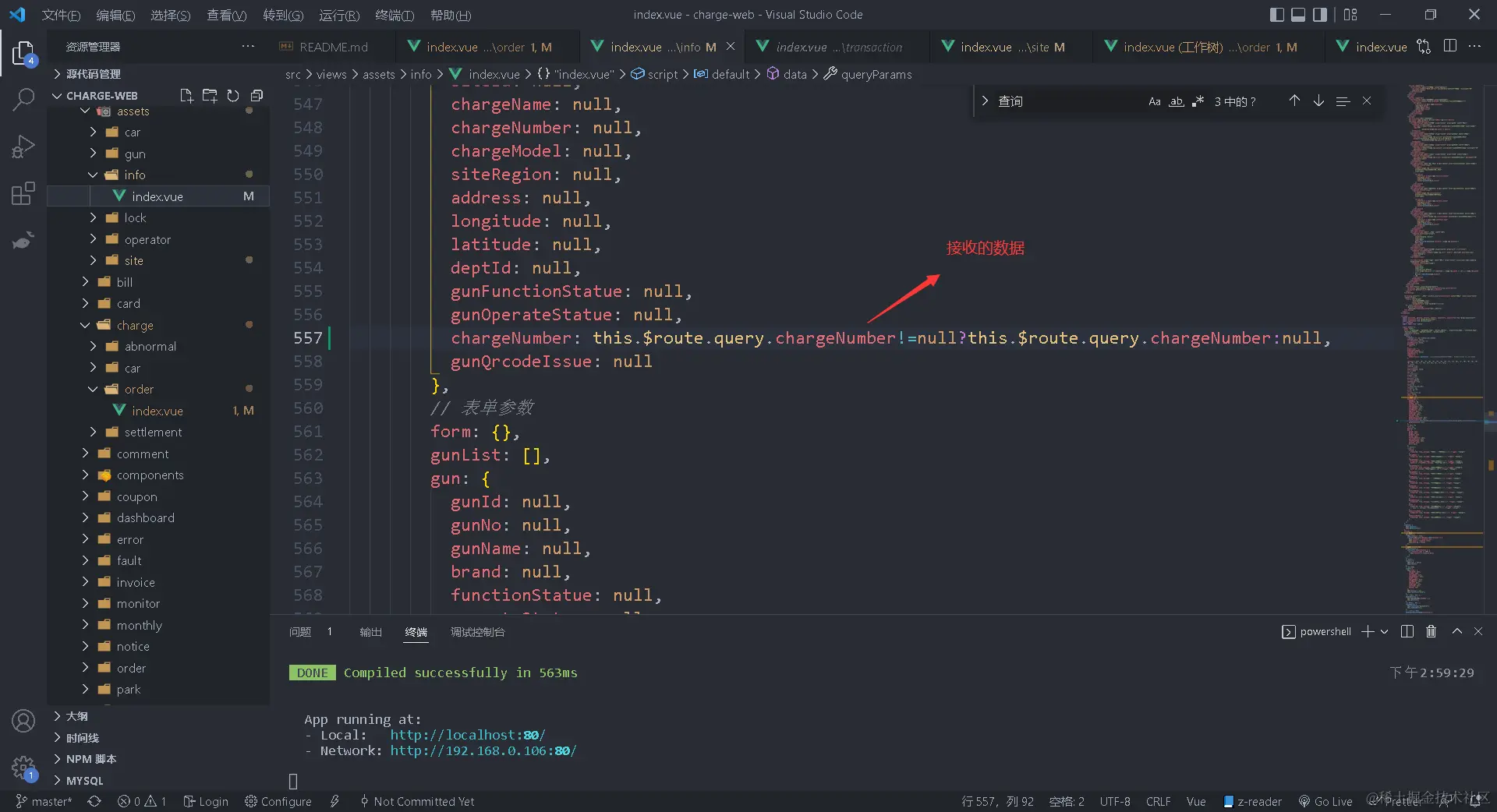Collapse all folders in explorer
This screenshot has height=812, width=1497.
257,96
